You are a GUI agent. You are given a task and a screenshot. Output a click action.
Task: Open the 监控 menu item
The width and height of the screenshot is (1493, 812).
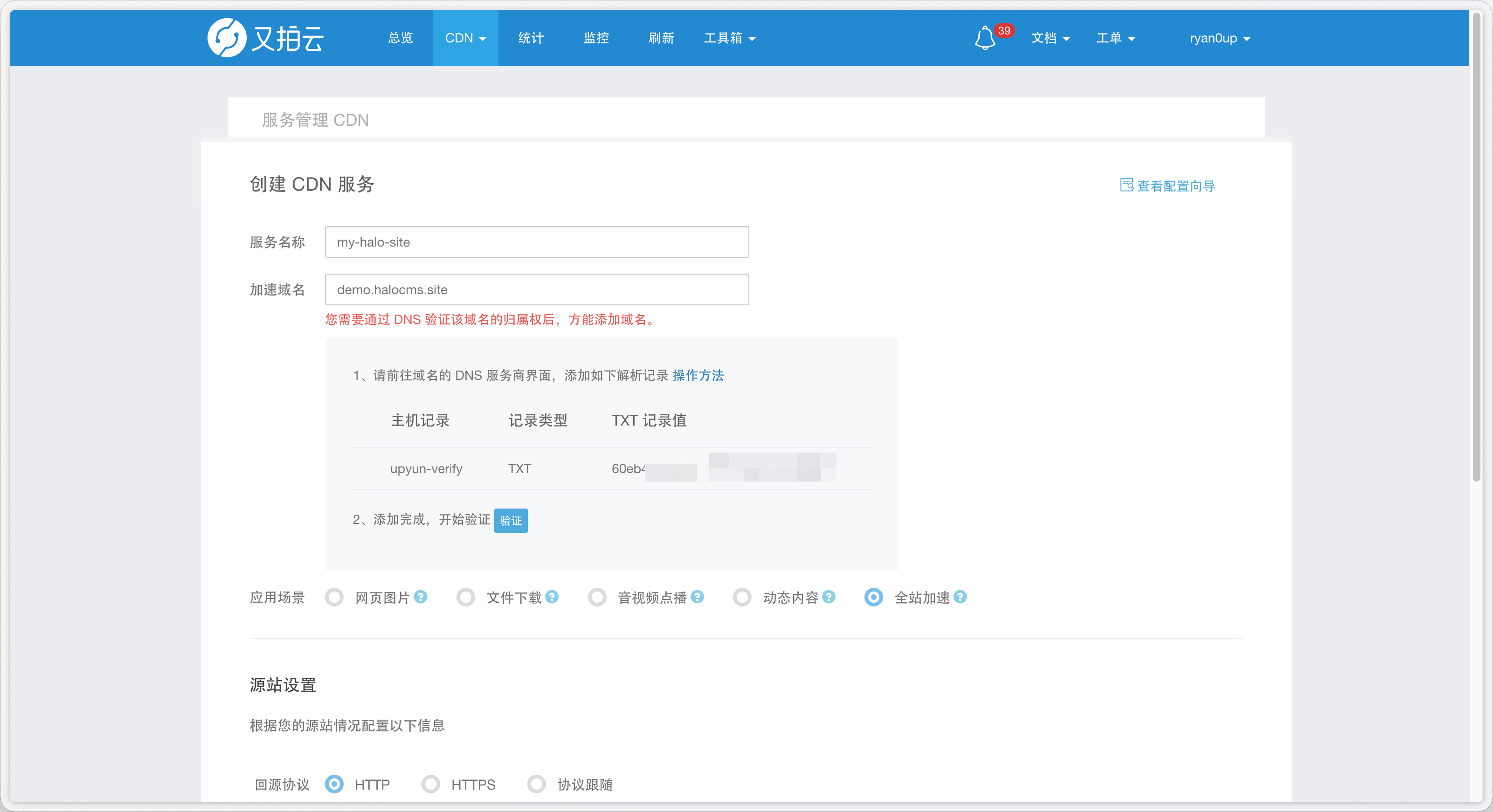click(x=596, y=38)
